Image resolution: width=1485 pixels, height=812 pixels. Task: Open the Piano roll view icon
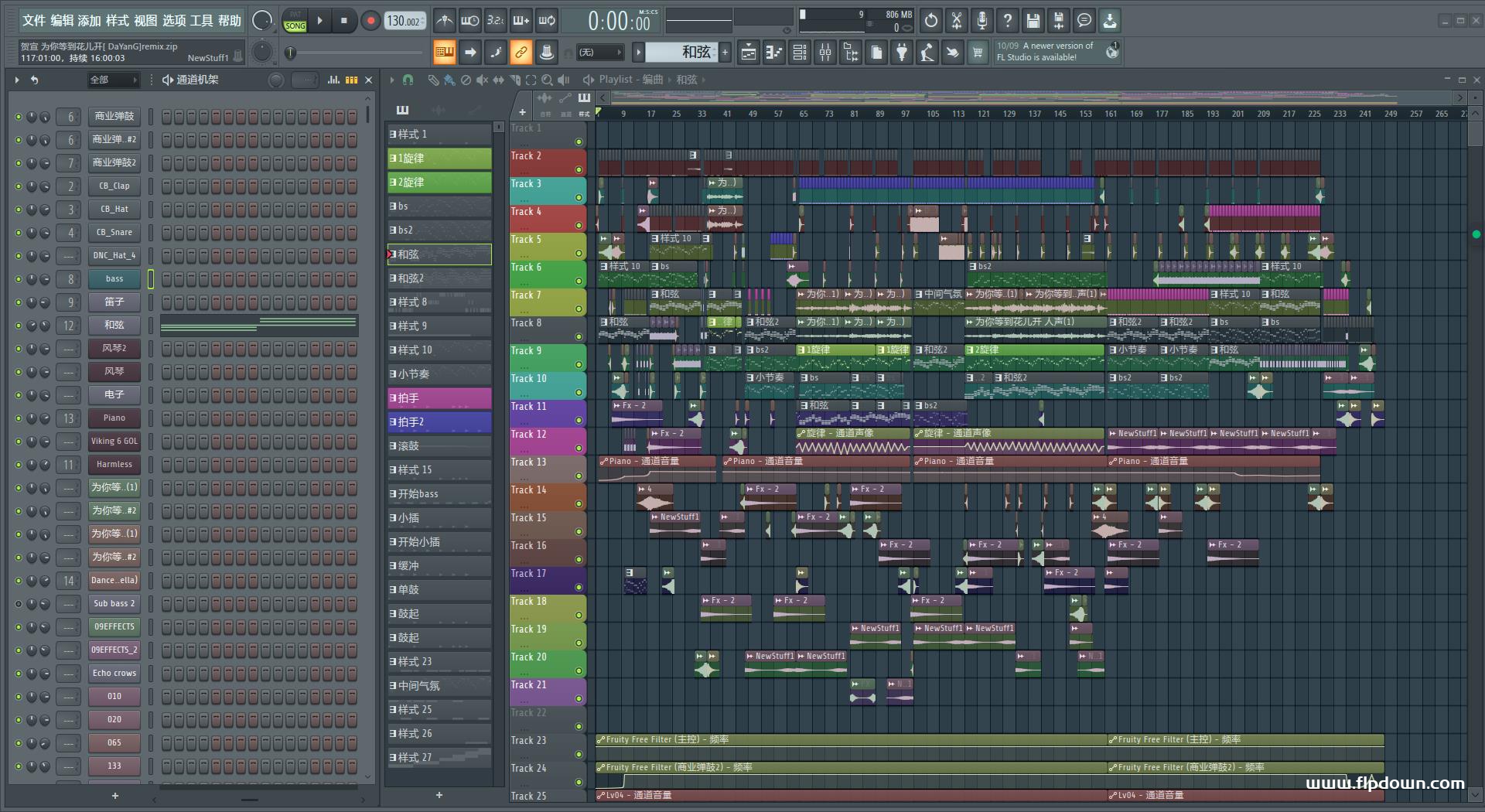(774, 53)
